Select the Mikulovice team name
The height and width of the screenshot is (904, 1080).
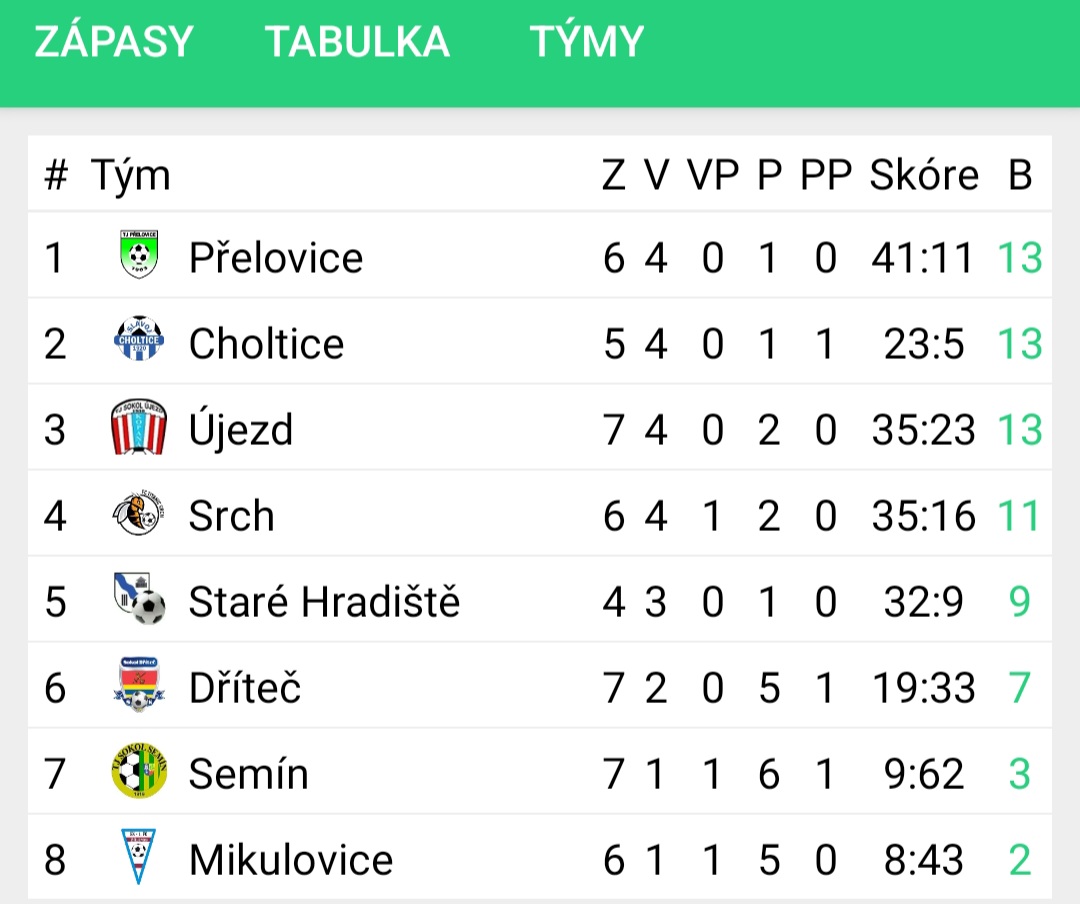point(291,860)
